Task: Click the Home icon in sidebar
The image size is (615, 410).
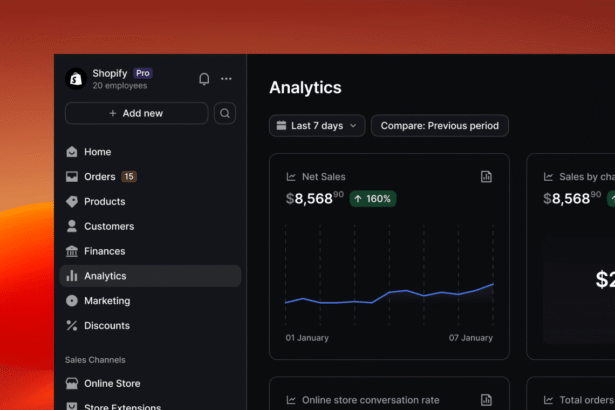Action: 72,152
